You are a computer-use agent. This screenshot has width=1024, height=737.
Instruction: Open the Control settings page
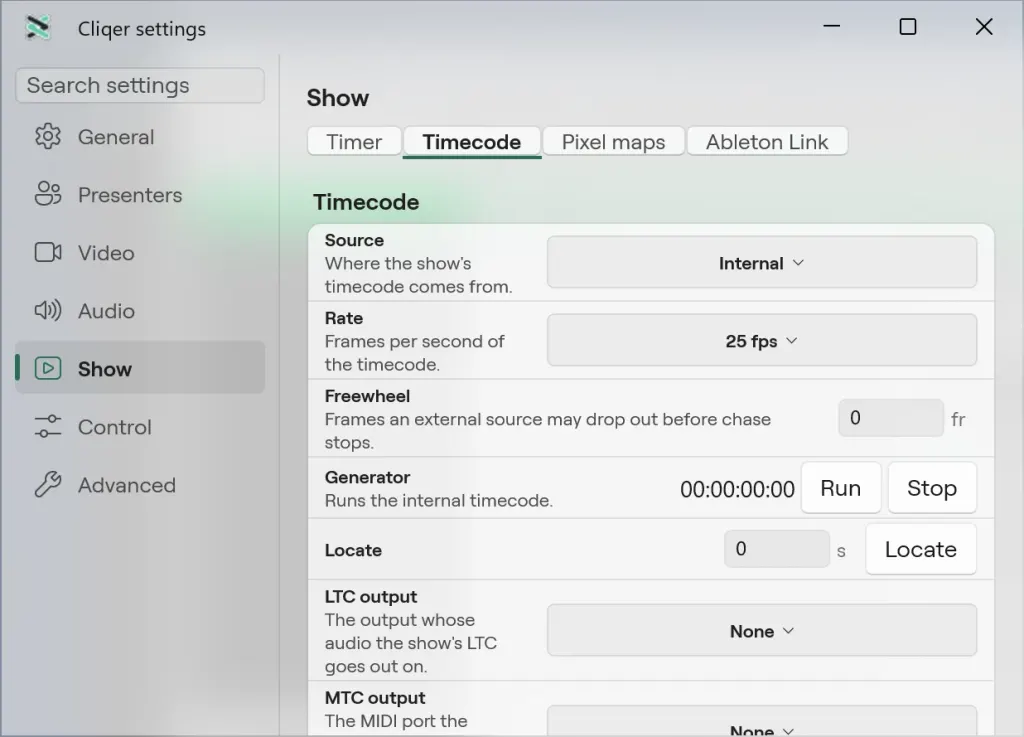click(x=140, y=427)
